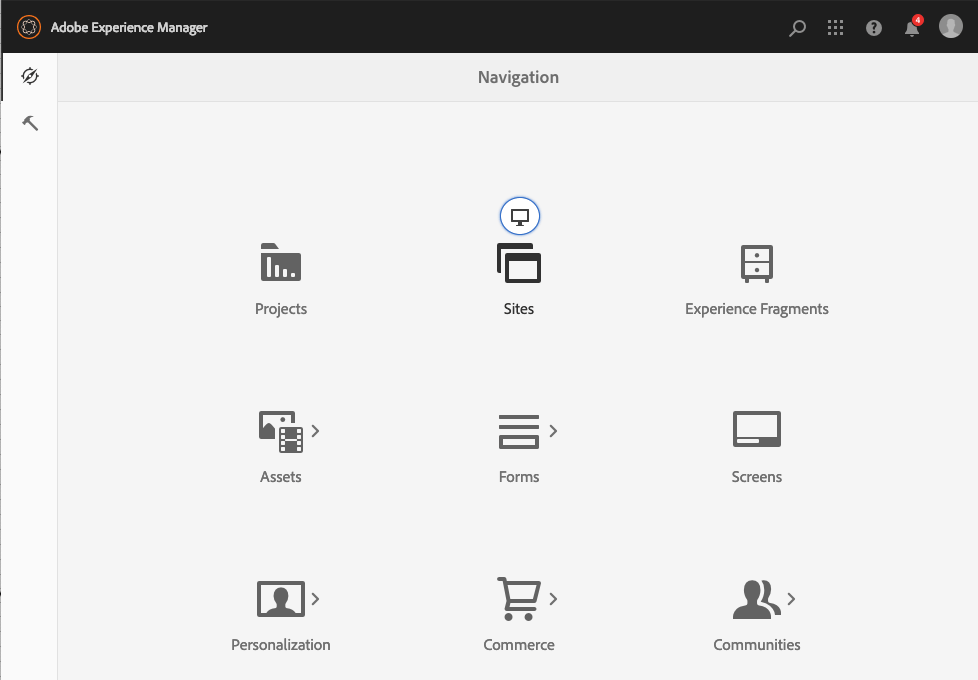This screenshot has height=680, width=978.
Task: Expand the Personalization submenu chevron
Action: [313, 597]
